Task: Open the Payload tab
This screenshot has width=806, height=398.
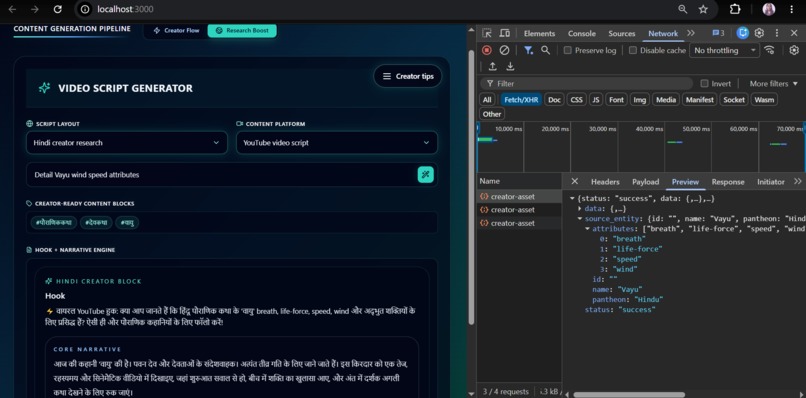Action: tap(646, 182)
